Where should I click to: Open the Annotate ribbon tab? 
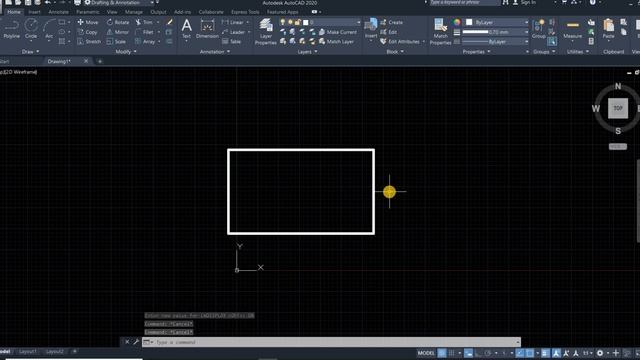click(x=58, y=12)
